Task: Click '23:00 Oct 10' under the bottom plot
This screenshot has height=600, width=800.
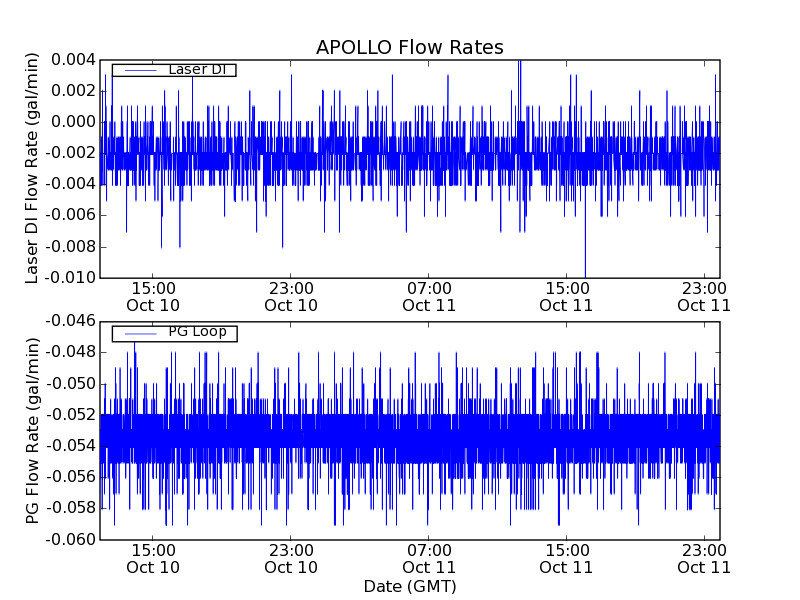Action: click(291, 558)
